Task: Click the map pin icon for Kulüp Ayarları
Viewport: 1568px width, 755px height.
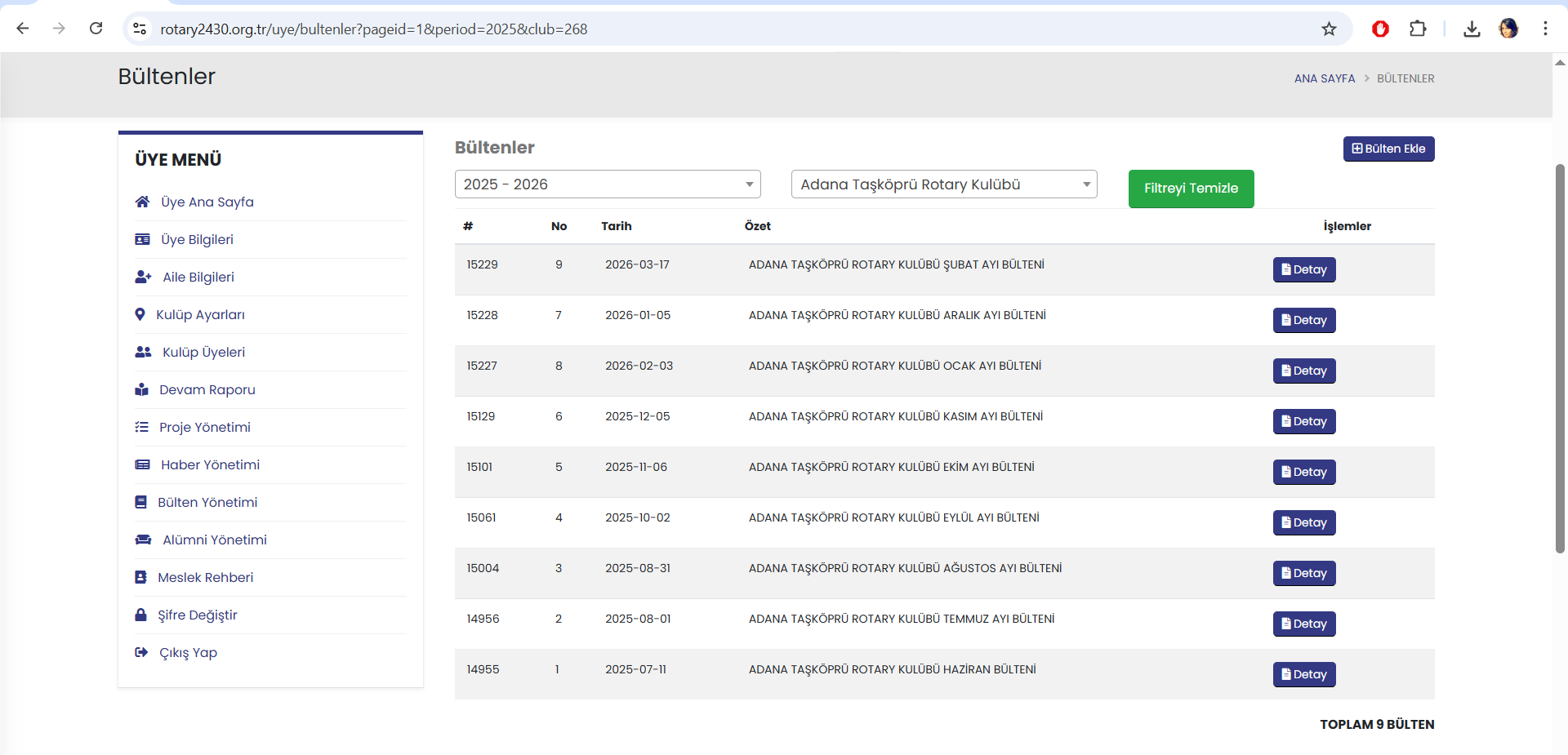Action: (x=140, y=314)
